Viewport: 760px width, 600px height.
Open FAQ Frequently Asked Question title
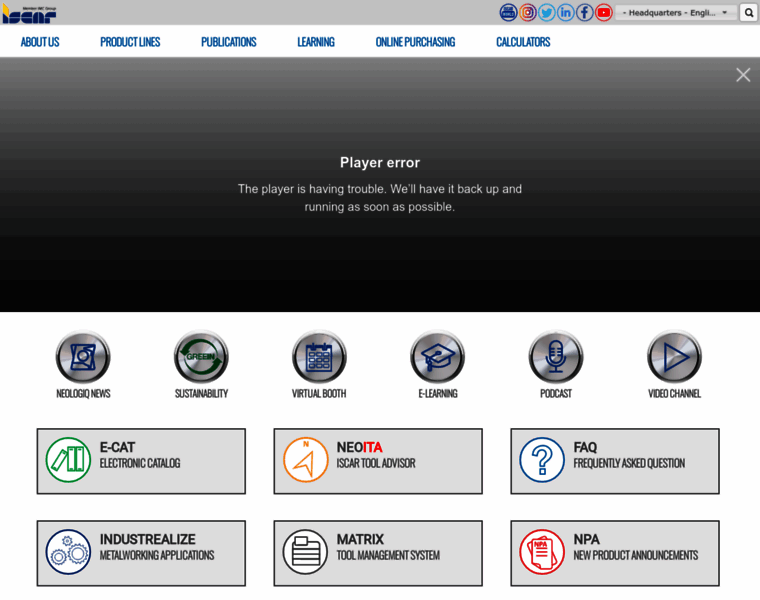pos(629,455)
